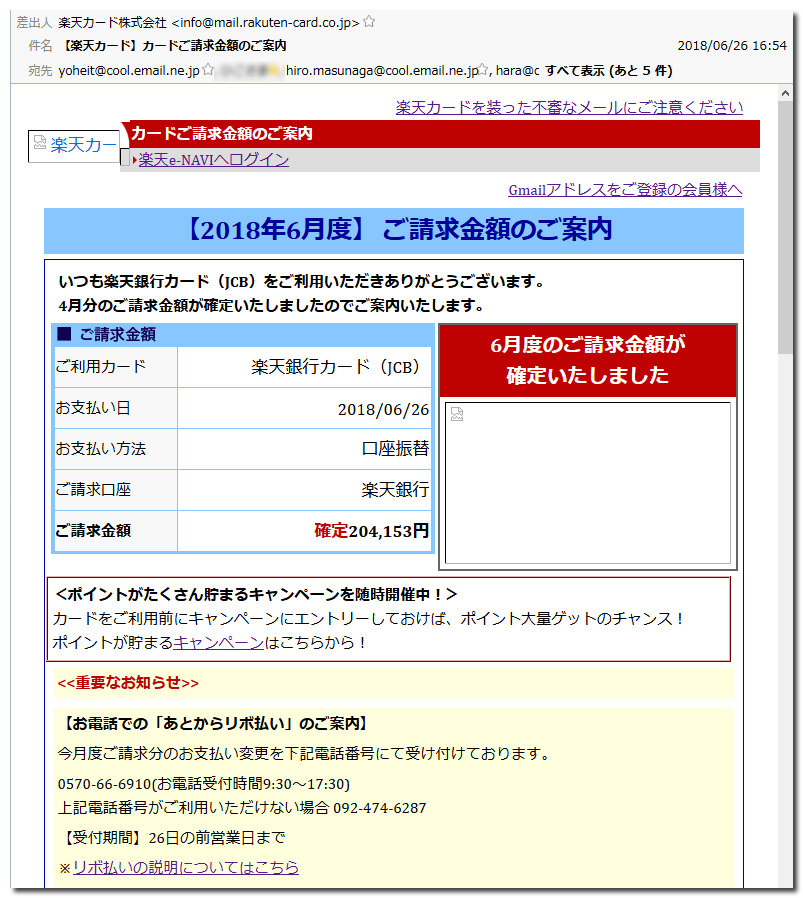Open the キャンペーン link
The image size is (803, 898).
pyautogui.click(x=218, y=643)
